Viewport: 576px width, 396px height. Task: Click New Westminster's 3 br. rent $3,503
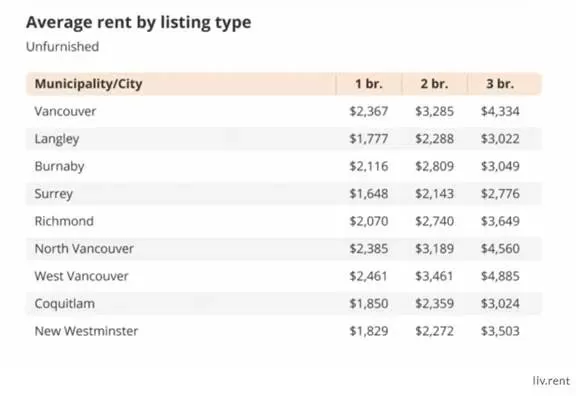pos(500,331)
